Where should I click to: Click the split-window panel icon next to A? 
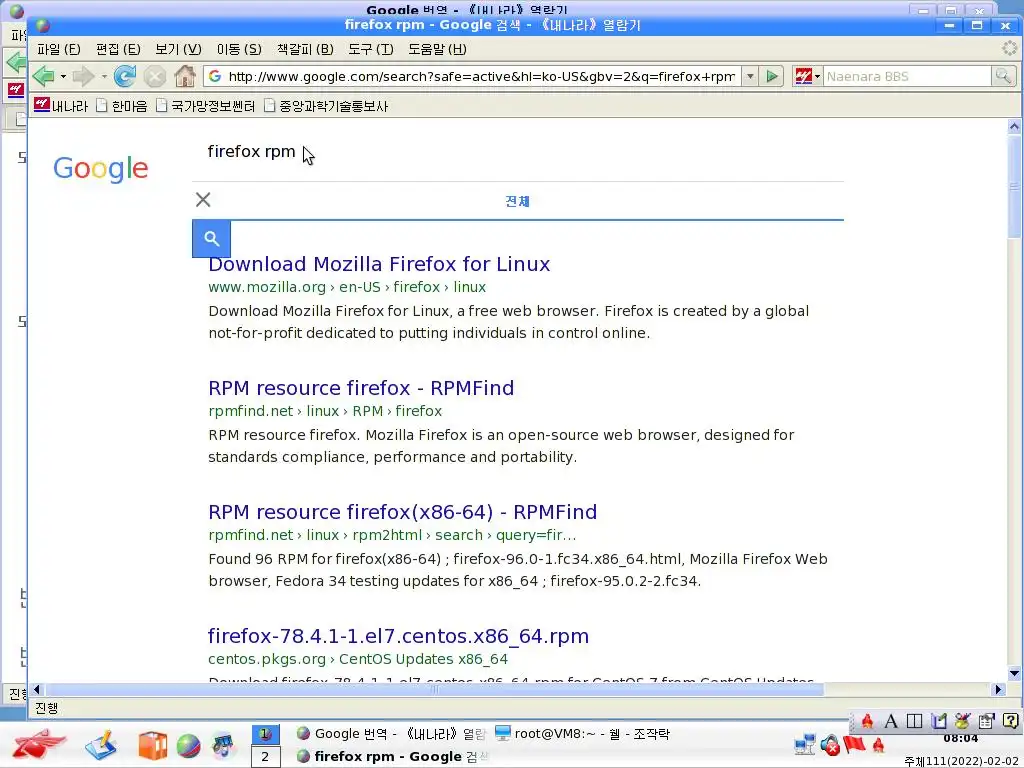(914, 721)
